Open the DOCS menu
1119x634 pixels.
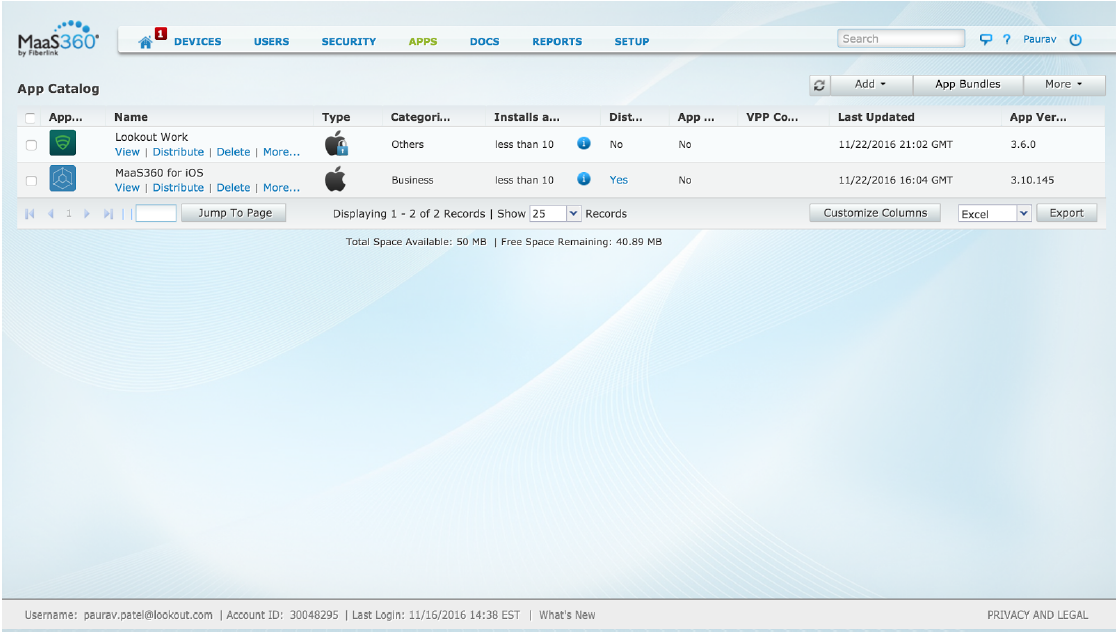[x=485, y=42]
